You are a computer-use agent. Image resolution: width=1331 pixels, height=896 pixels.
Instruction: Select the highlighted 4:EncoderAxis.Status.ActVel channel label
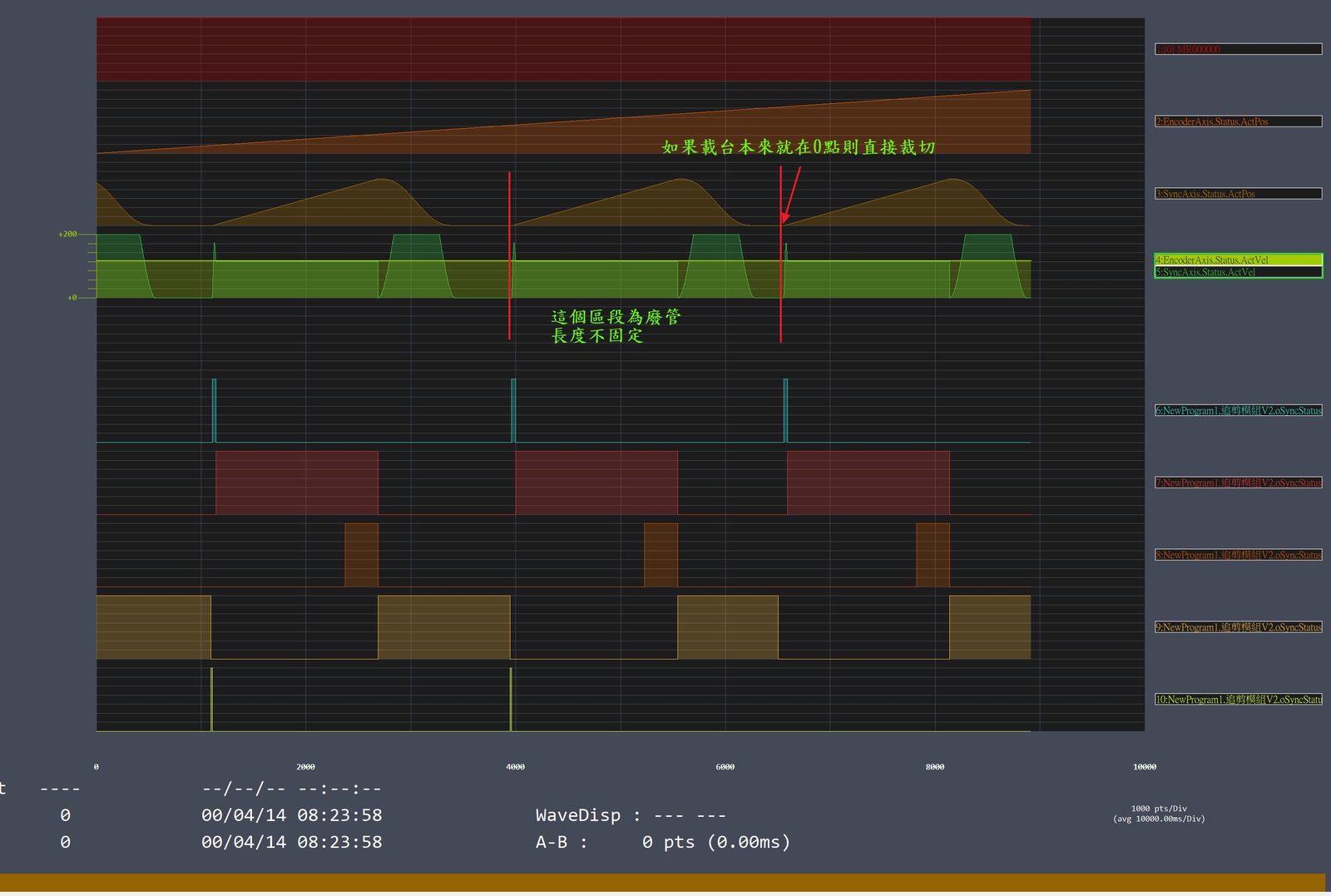click(x=1238, y=260)
